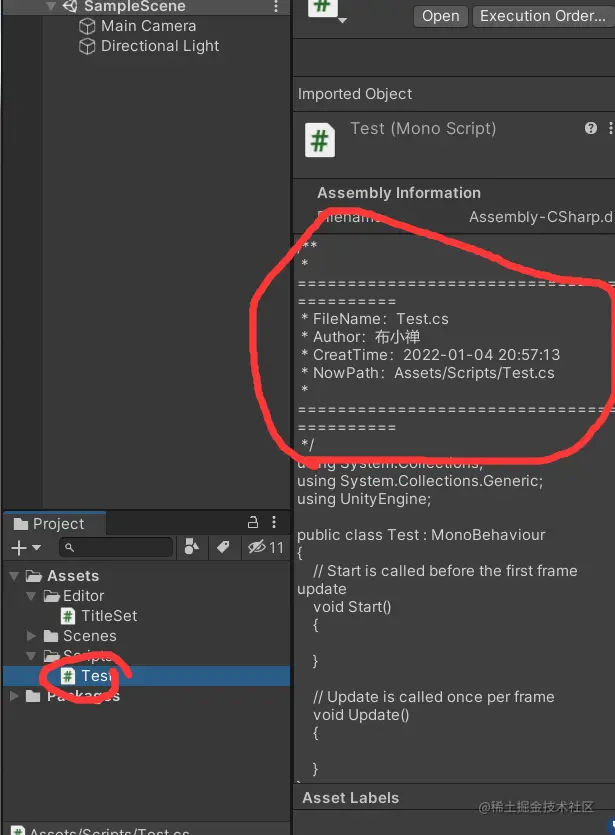The image size is (615, 835).
Task: Select the Editor folder
Action: tap(84, 596)
